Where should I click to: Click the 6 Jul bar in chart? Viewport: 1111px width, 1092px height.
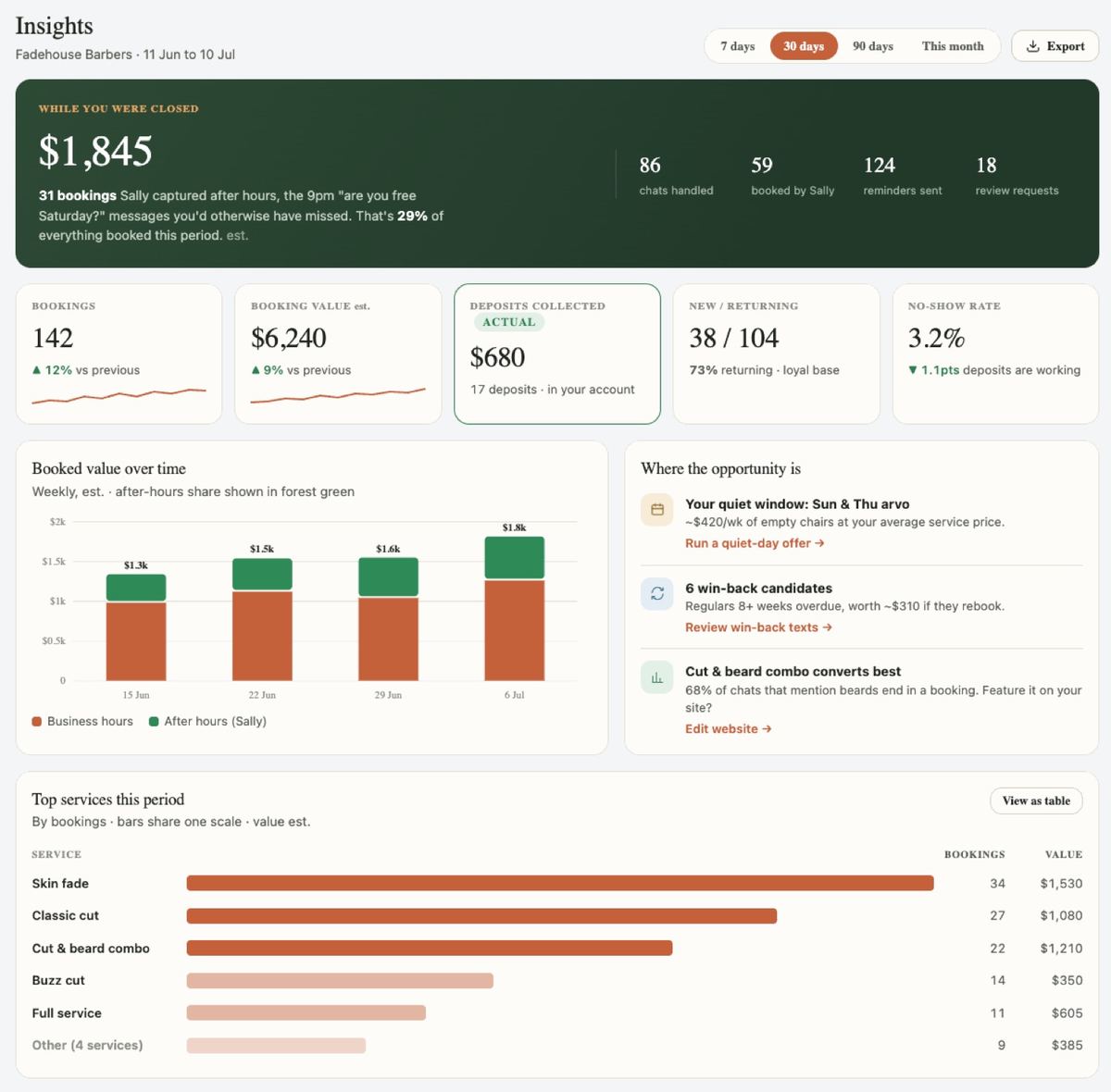515,609
